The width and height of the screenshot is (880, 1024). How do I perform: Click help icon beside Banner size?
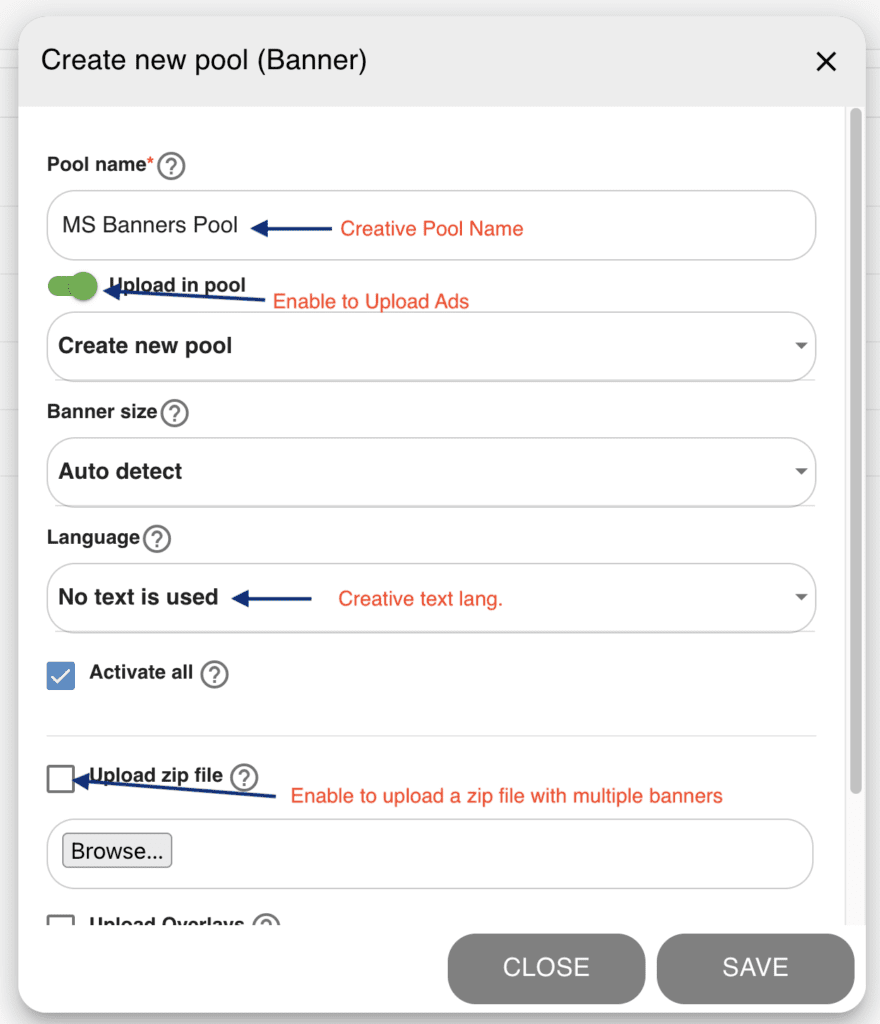pyautogui.click(x=175, y=413)
